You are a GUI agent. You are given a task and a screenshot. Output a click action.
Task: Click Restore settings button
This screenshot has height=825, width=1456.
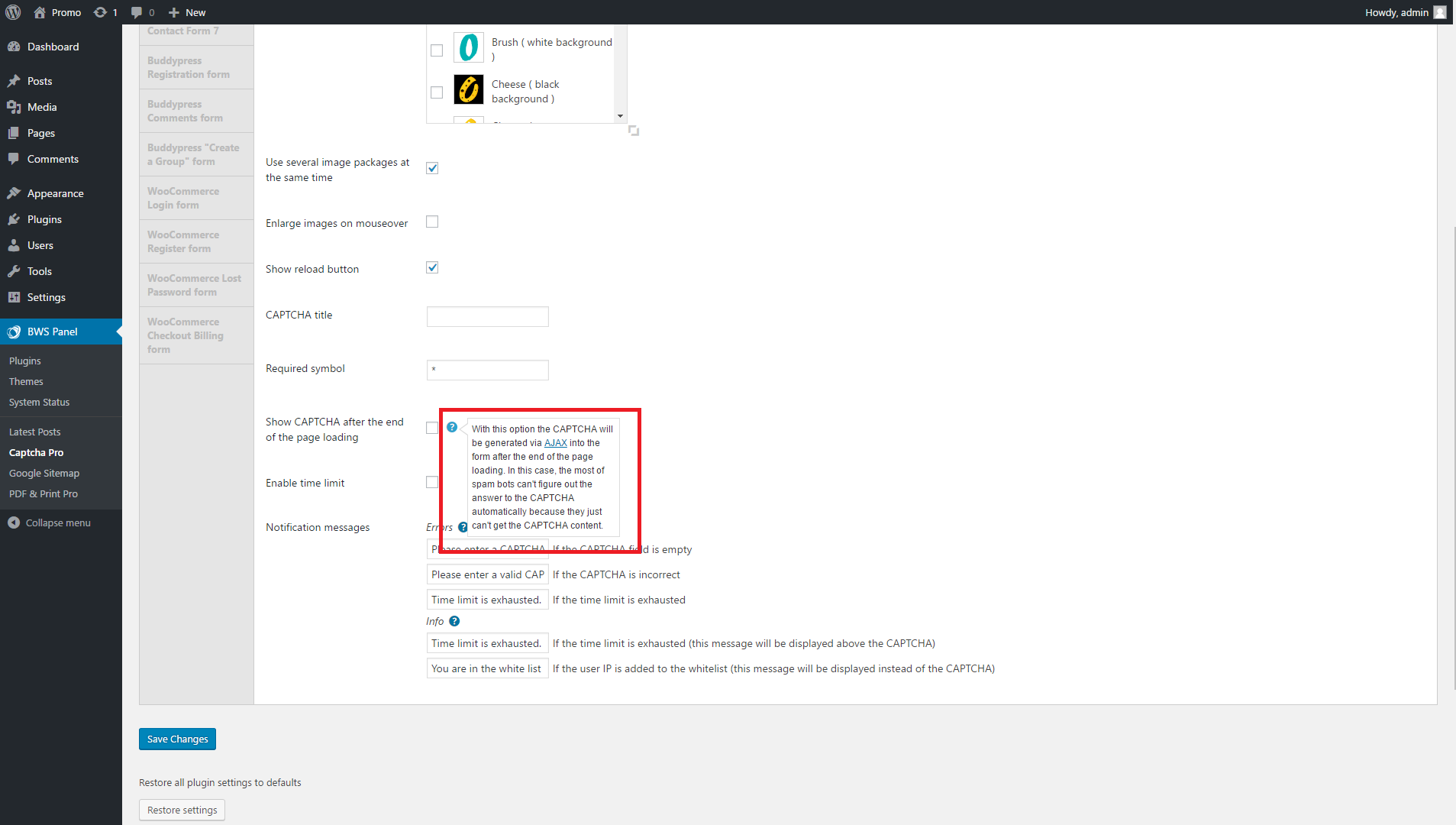pos(182,810)
